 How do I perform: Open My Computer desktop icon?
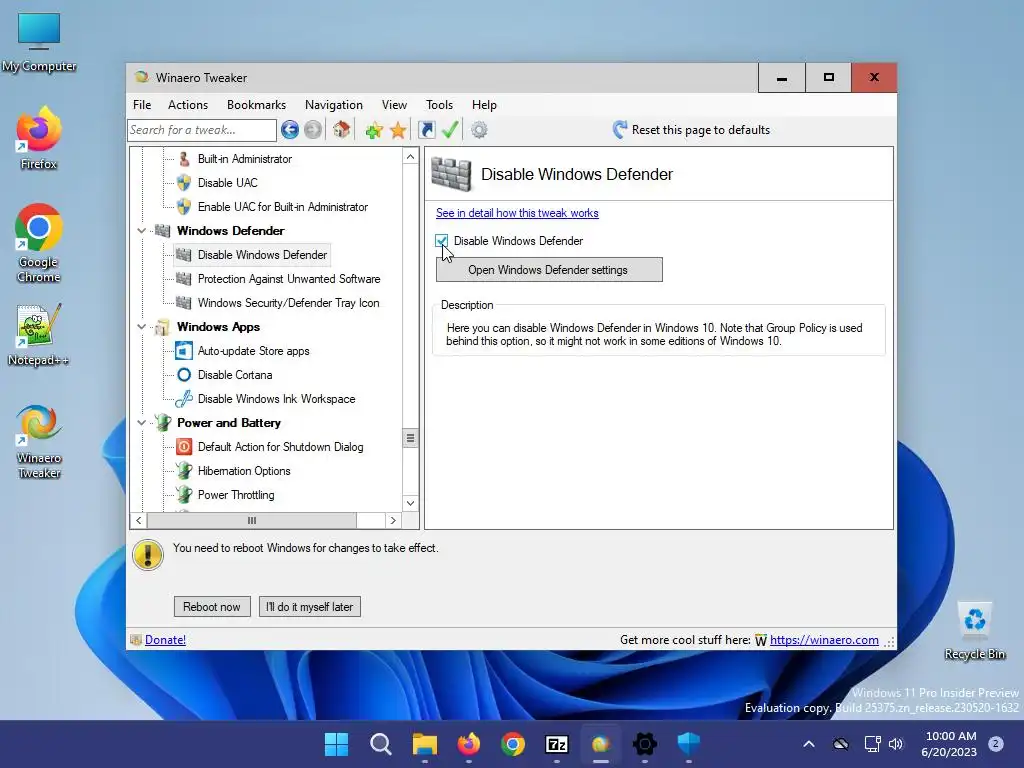click(x=39, y=42)
